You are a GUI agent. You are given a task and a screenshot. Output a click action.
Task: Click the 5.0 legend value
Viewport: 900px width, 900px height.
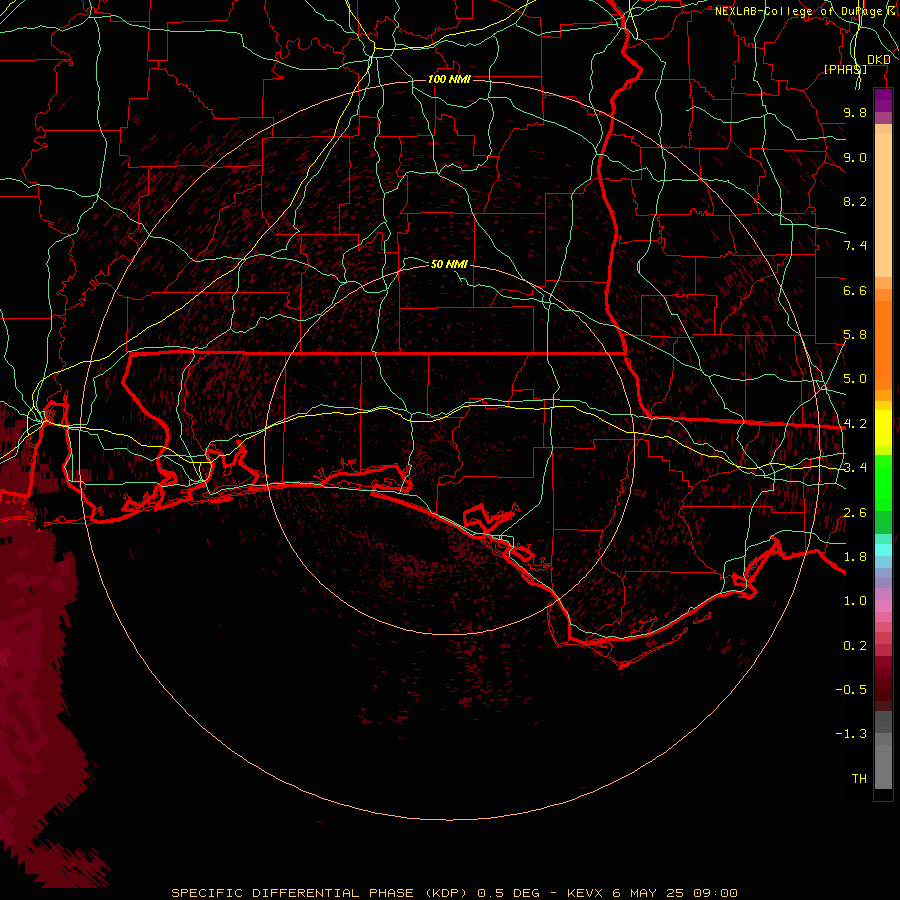(x=855, y=379)
